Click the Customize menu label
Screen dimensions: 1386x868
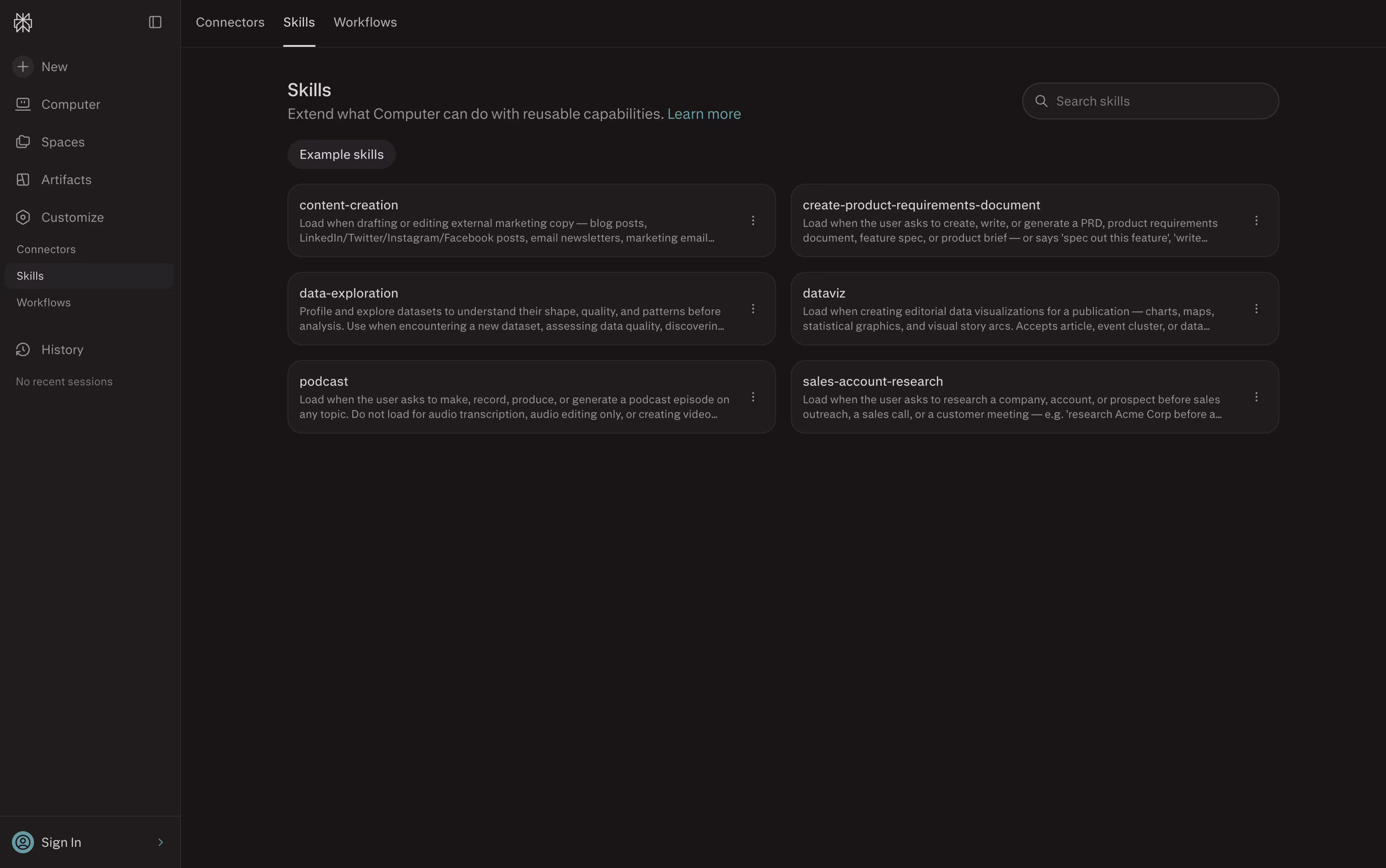[x=72, y=217]
